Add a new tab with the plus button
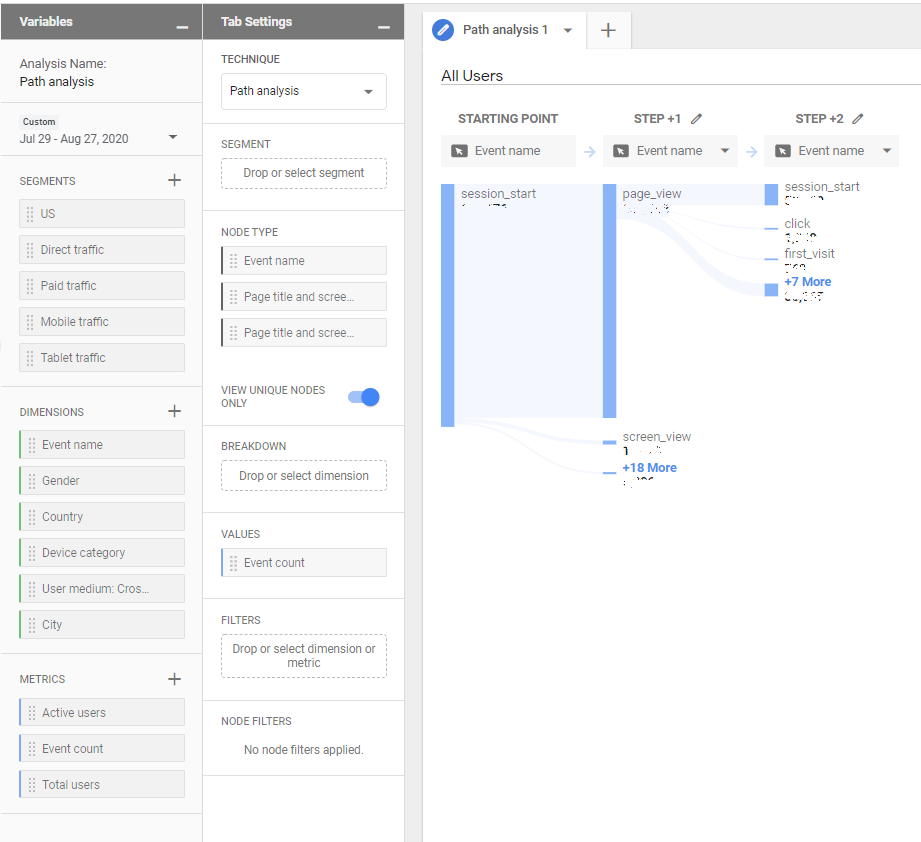This screenshot has width=921, height=842. coord(608,30)
